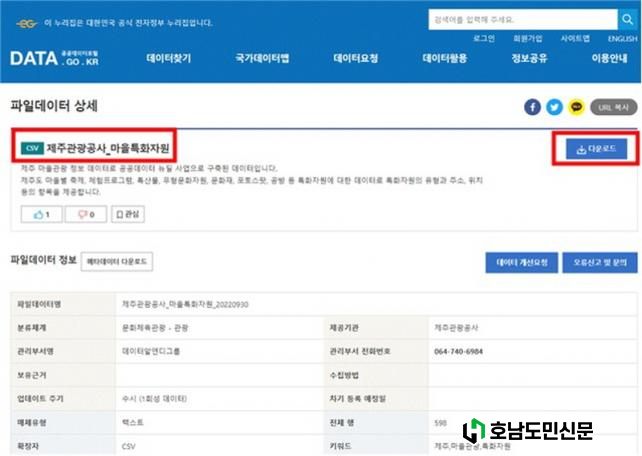Image resolution: width=642 pixels, height=456 pixels.
Task: Click the 업데이트 주기 row label
Action: (x=40, y=398)
